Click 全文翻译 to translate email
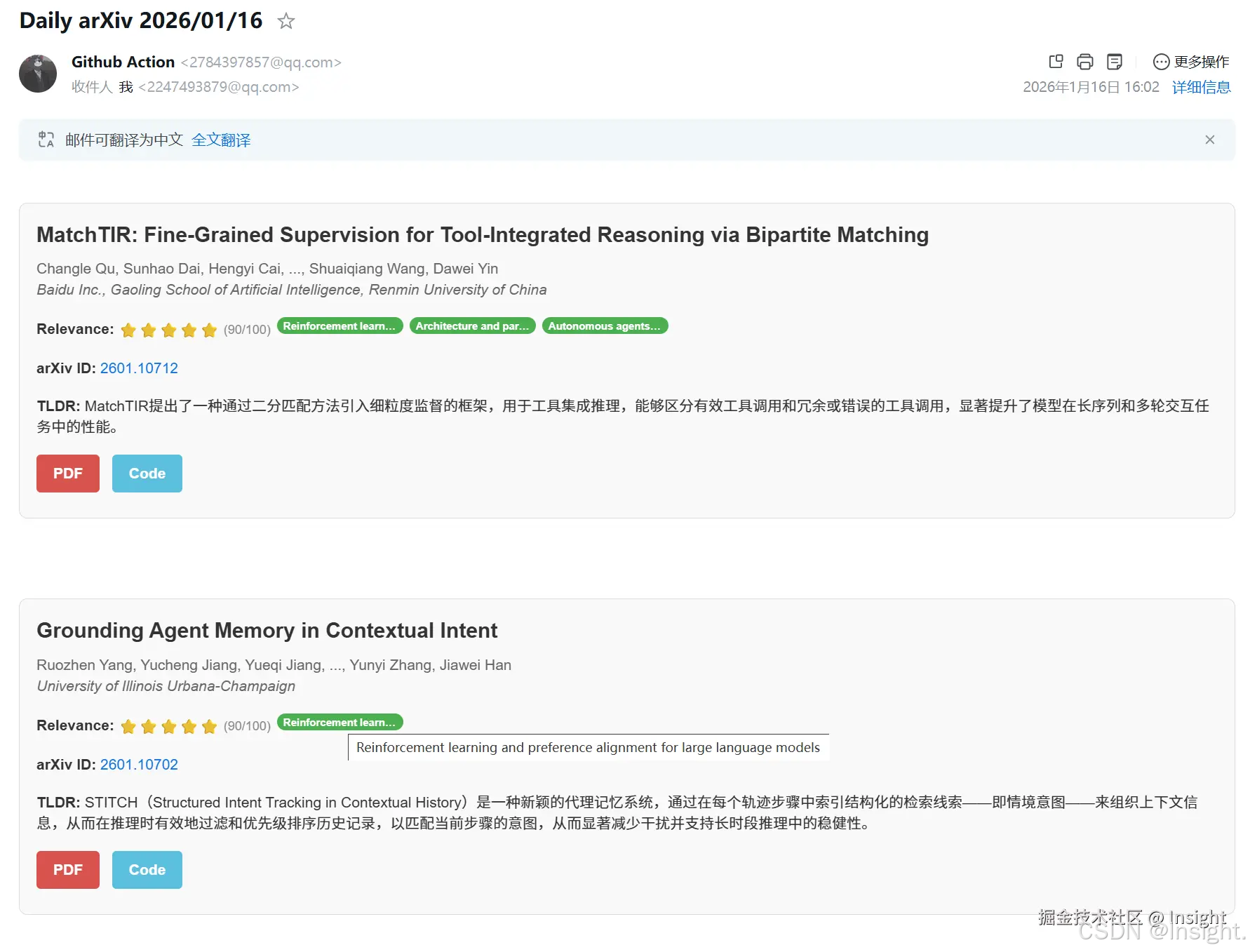 pos(221,140)
